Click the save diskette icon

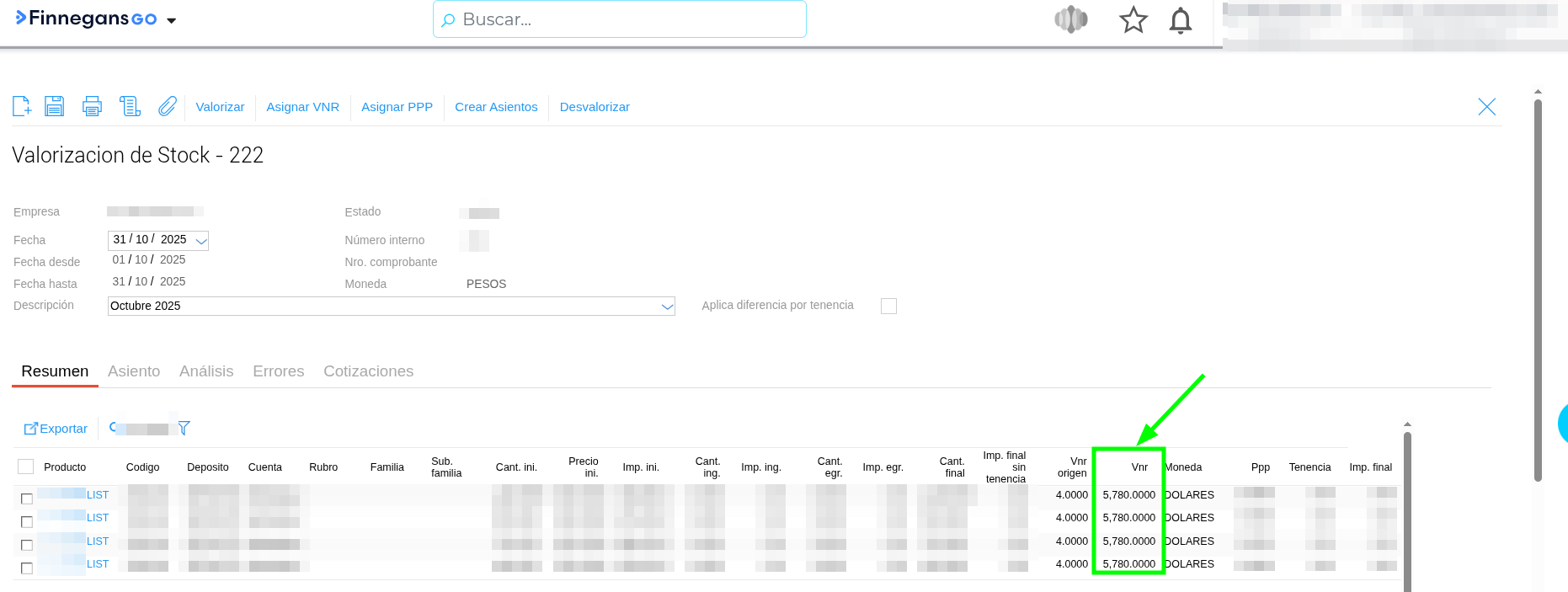[x=55, y=106]
